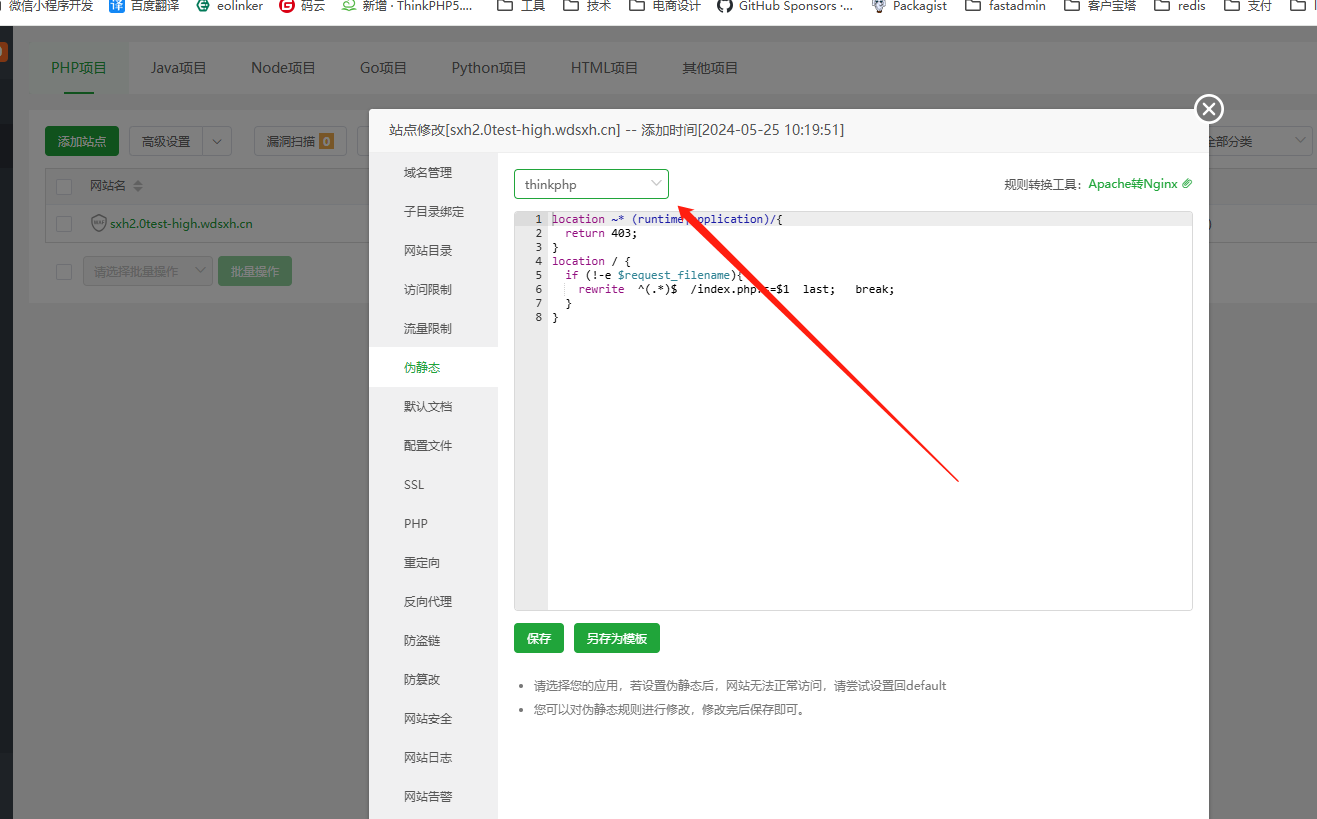The image size is (1317, 819).
Task: Open the 码云 bookmark
Action: [302, 6]
